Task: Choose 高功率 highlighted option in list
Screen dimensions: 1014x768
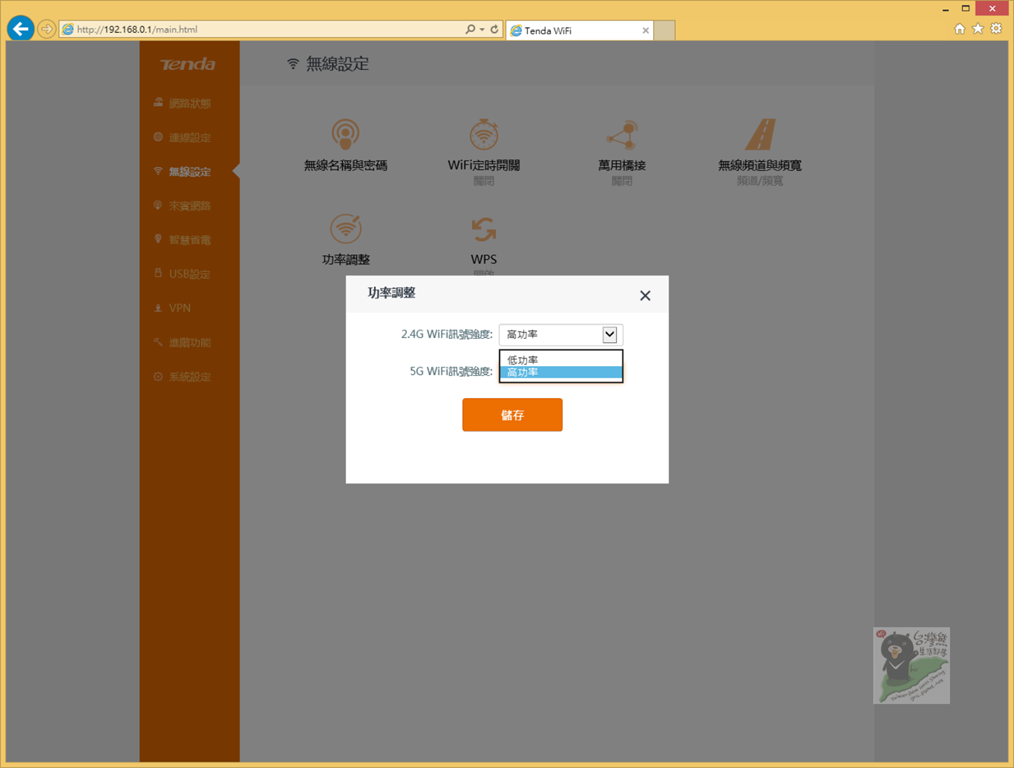Action: pos(561,372)
